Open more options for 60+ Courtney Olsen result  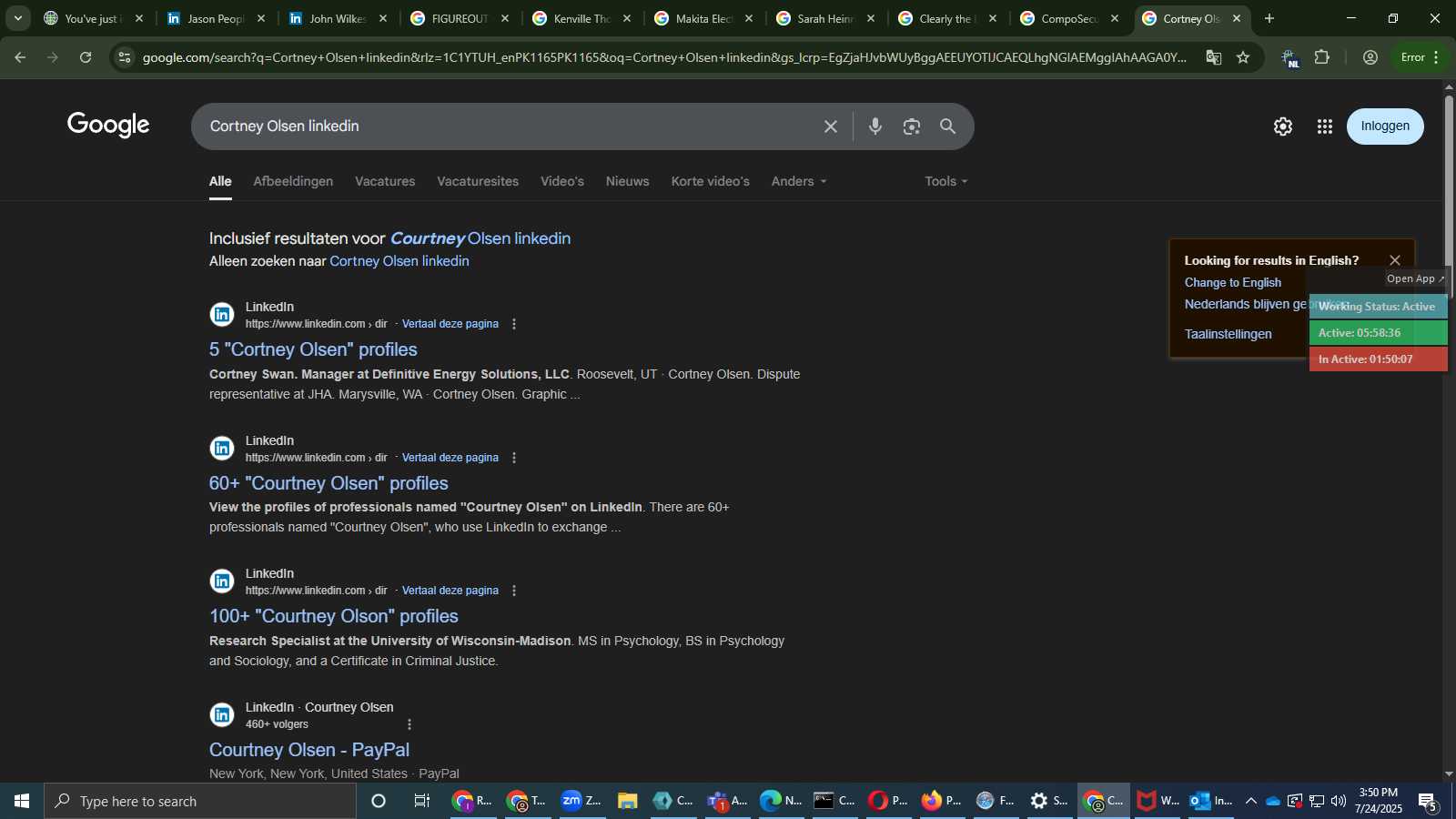click(x=514, y=458)
